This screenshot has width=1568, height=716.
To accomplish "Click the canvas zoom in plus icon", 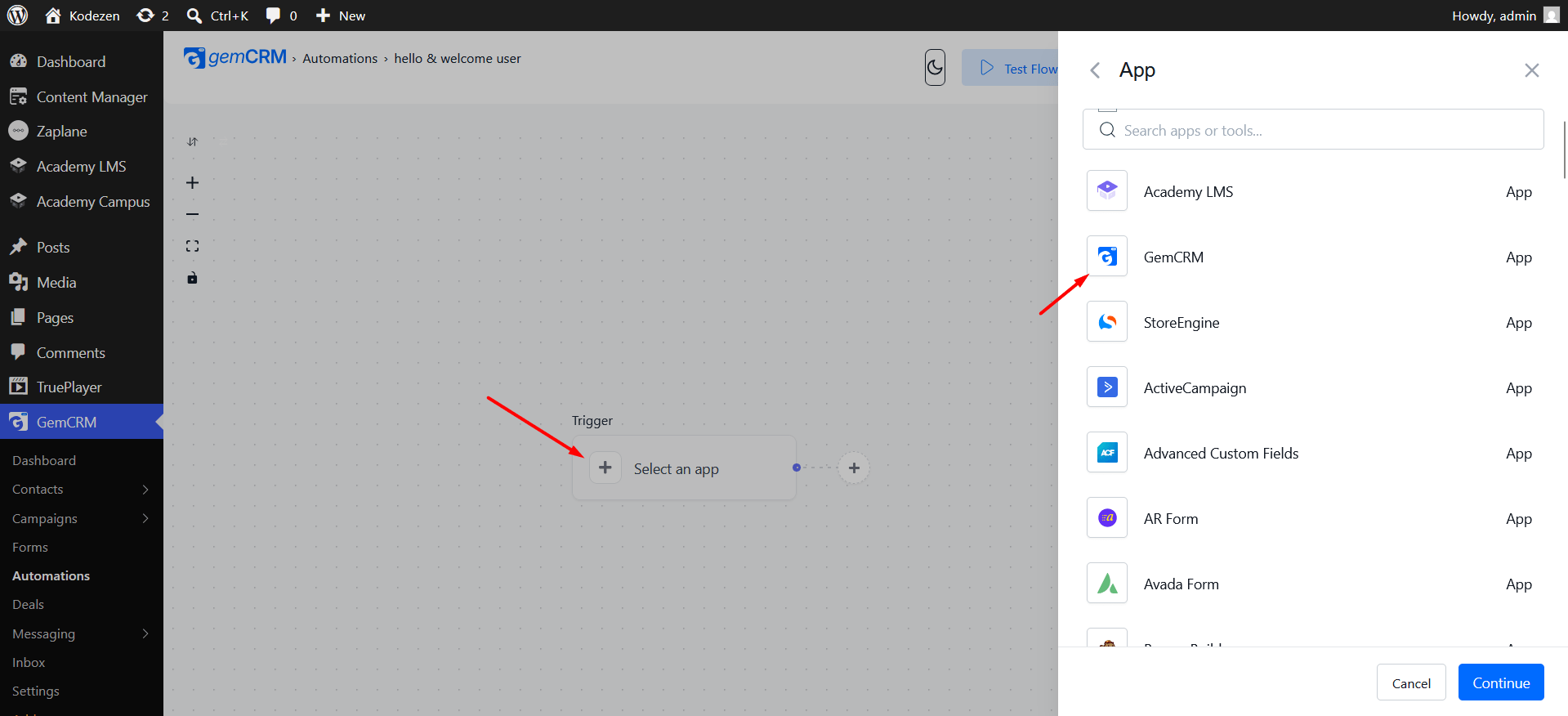I will click(x=192, y=182).
